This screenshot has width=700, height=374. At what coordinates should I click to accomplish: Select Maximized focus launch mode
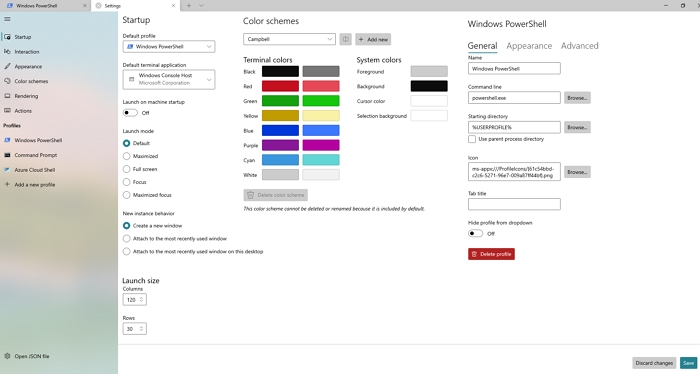coord(127,195)
